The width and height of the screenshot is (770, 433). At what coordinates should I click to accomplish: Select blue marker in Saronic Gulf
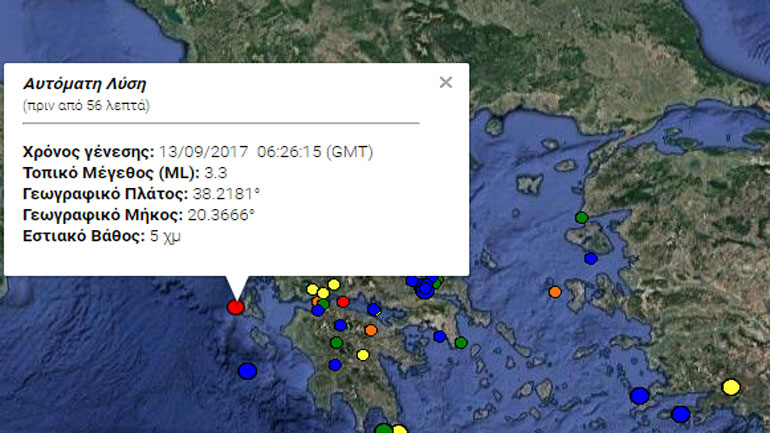coord(440,336)
